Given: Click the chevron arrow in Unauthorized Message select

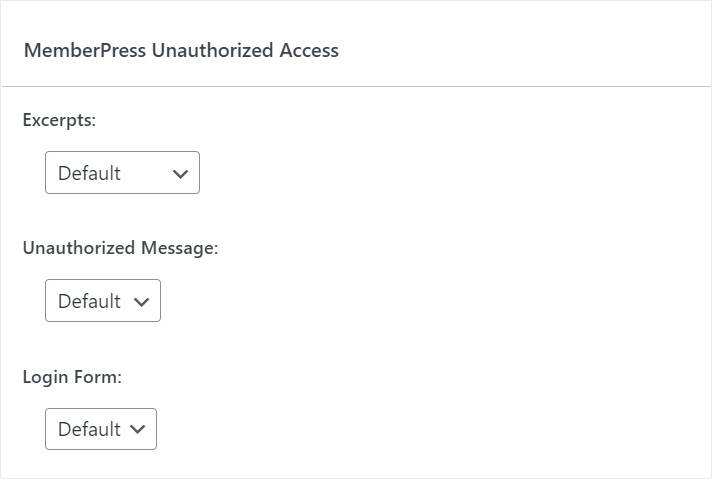Looking at the screenshot, I should 141,301.
